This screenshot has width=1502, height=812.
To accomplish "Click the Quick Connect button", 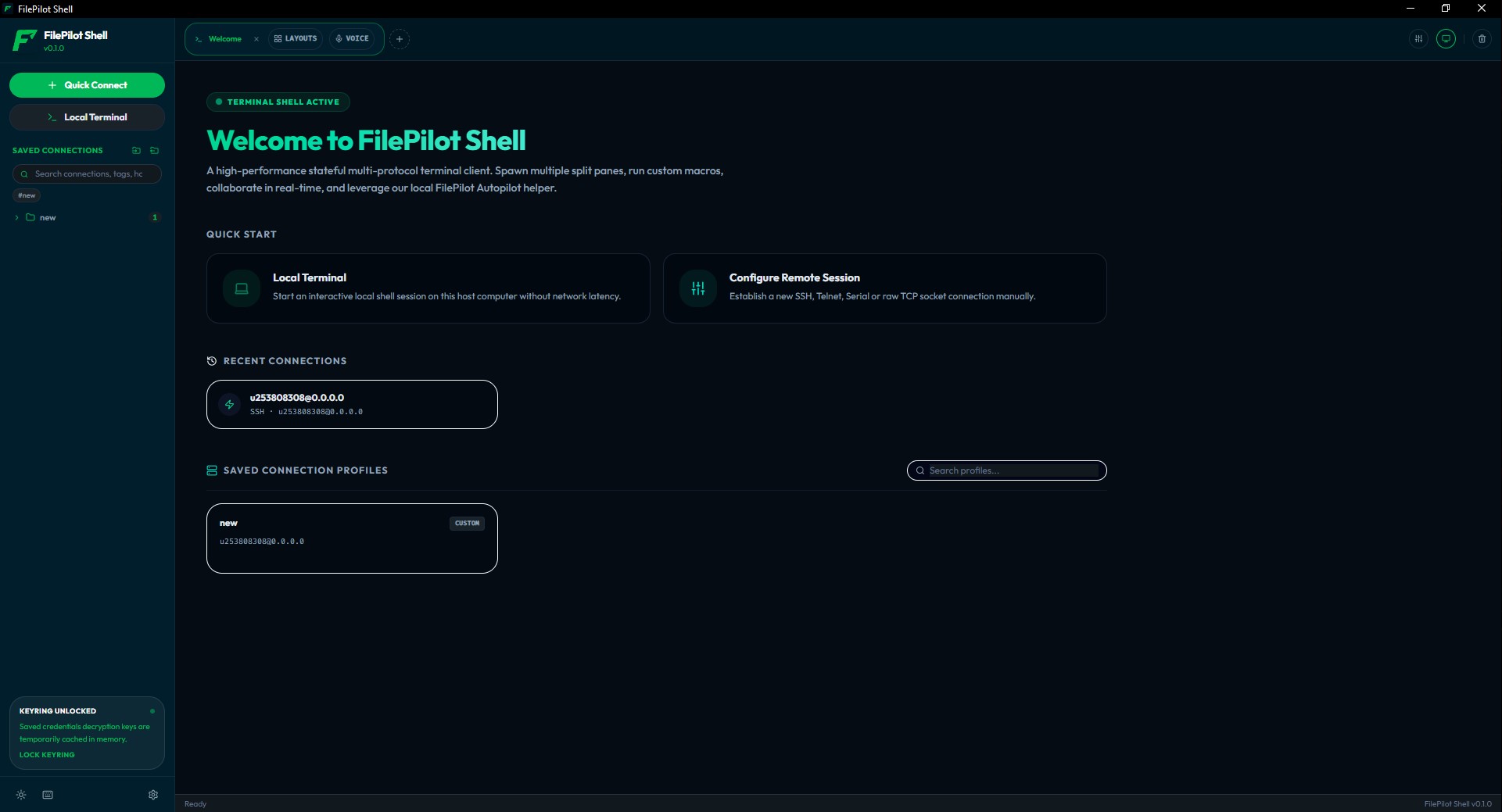I will [87, 85].
